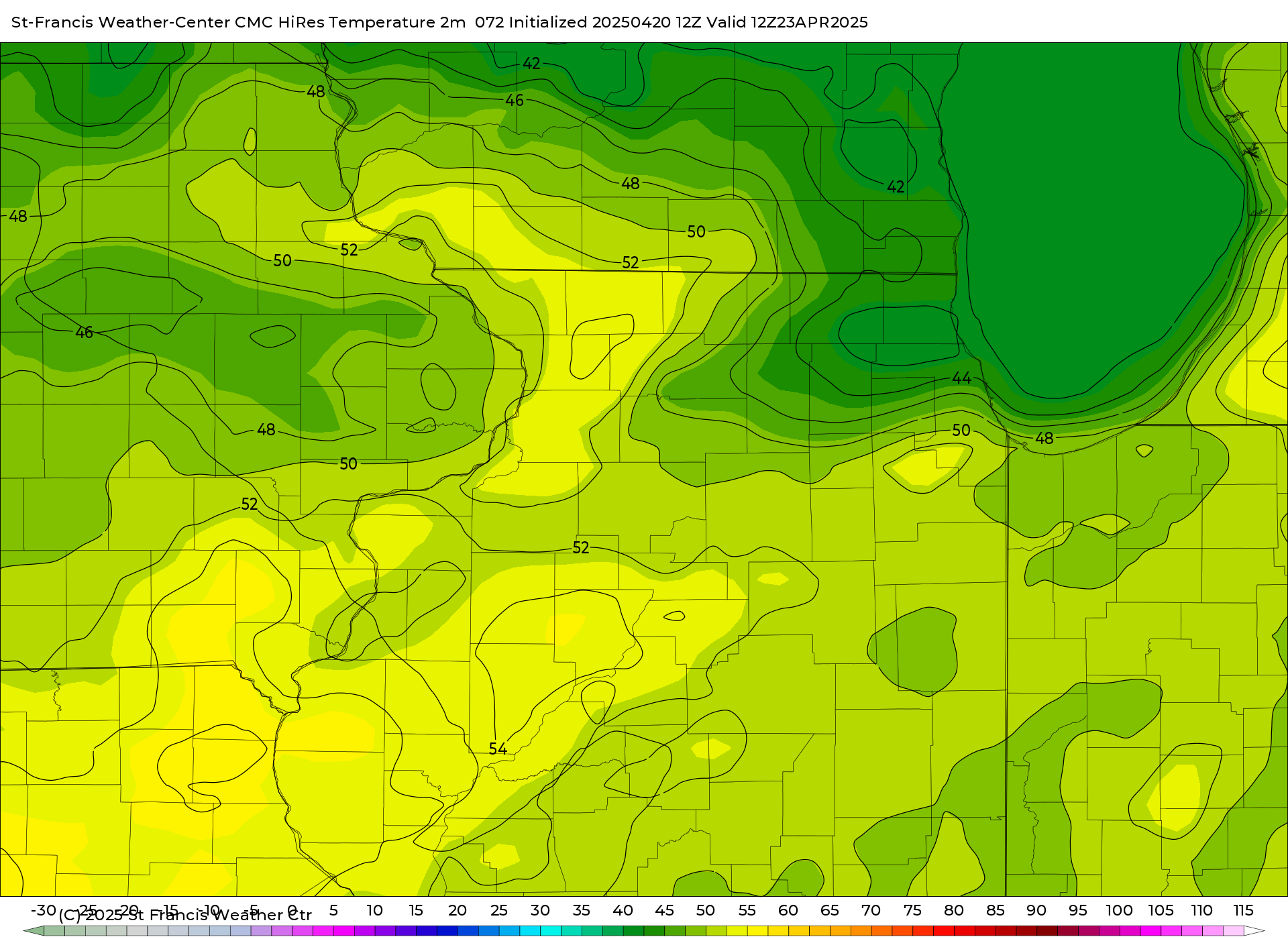Screen dimensions: 1288x939
Task: Select the title text 'St-Francis Weather-Center'
Action: (121, 22)
